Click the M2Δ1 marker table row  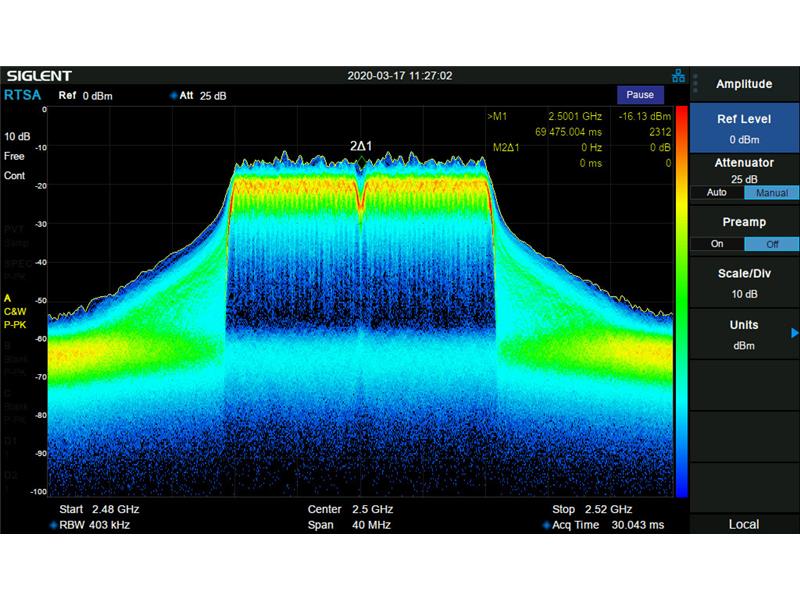coord(582,148)
